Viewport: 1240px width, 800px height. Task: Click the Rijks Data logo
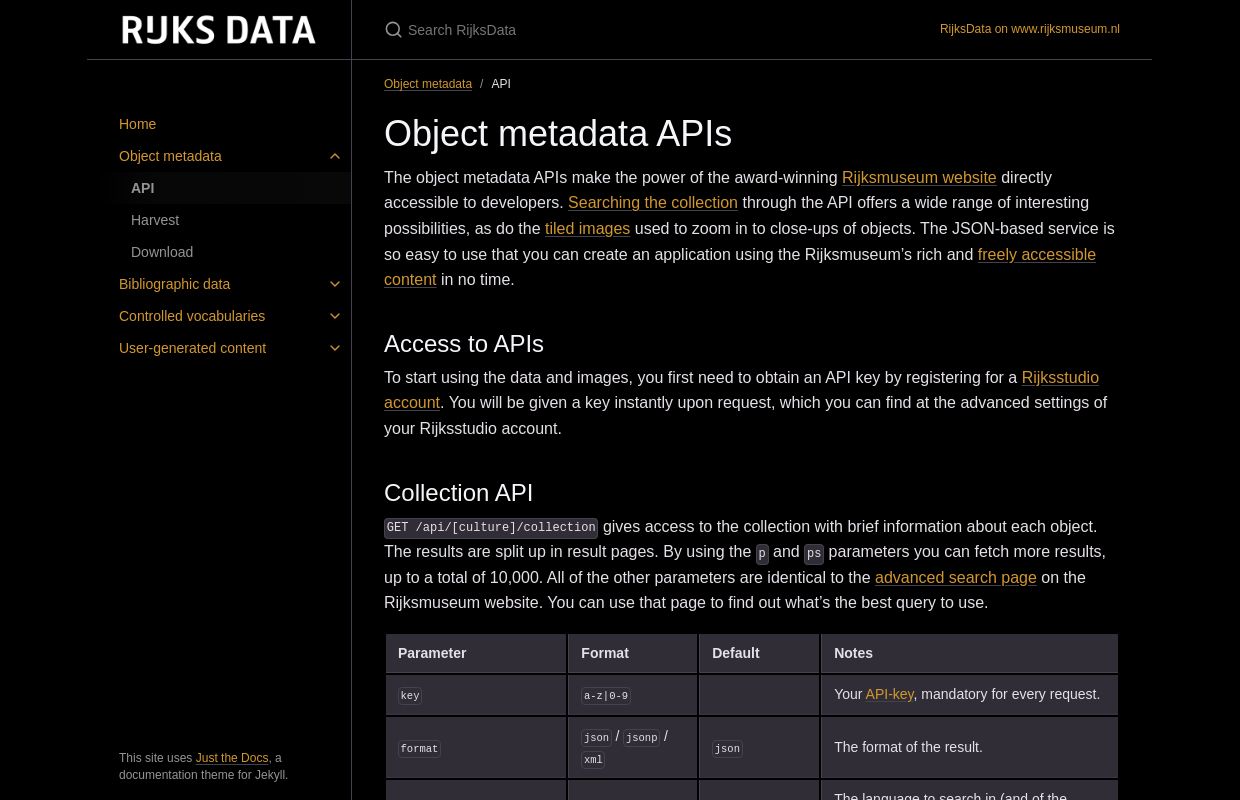coord(219,30)
